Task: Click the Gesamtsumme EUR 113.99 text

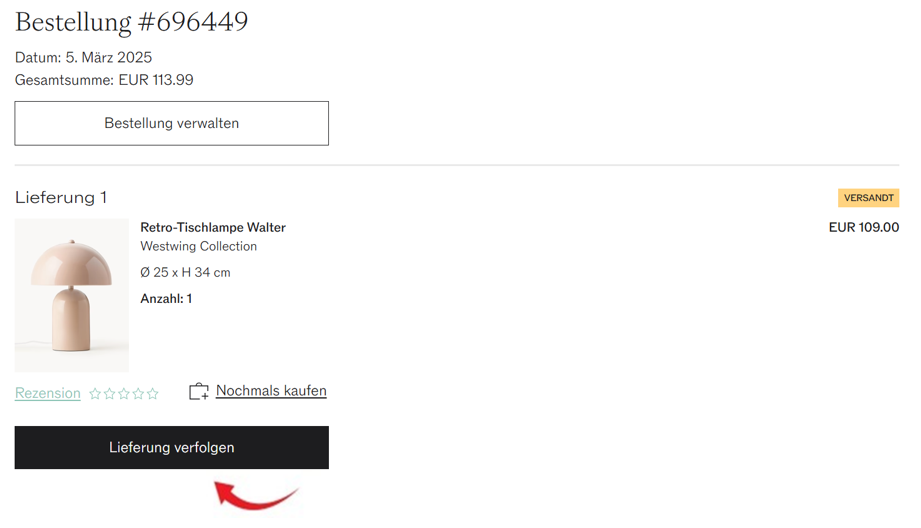Action: pyautogui.click(x=104, y=80)
